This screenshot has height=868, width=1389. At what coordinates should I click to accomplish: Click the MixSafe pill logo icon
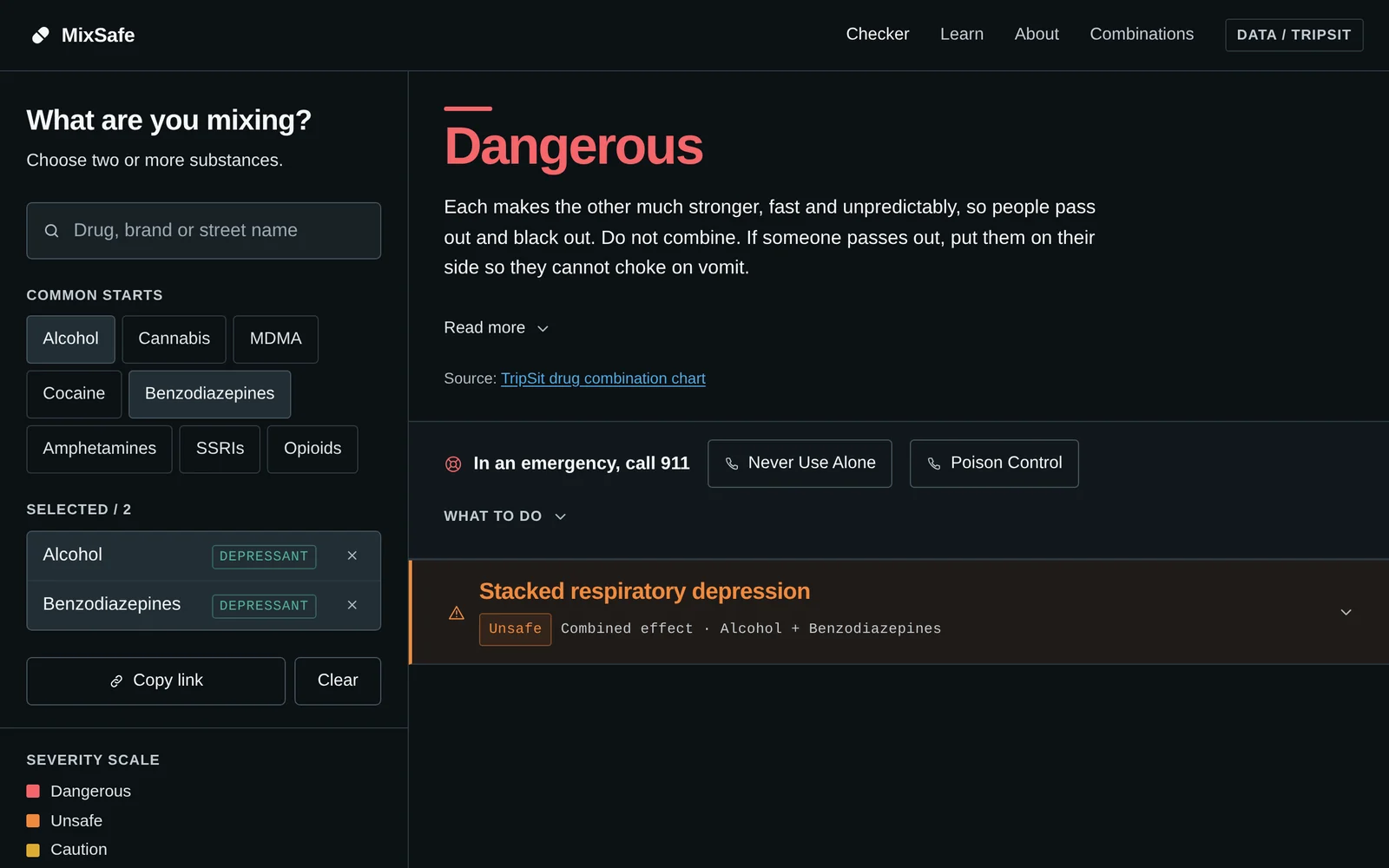(40, 35)
